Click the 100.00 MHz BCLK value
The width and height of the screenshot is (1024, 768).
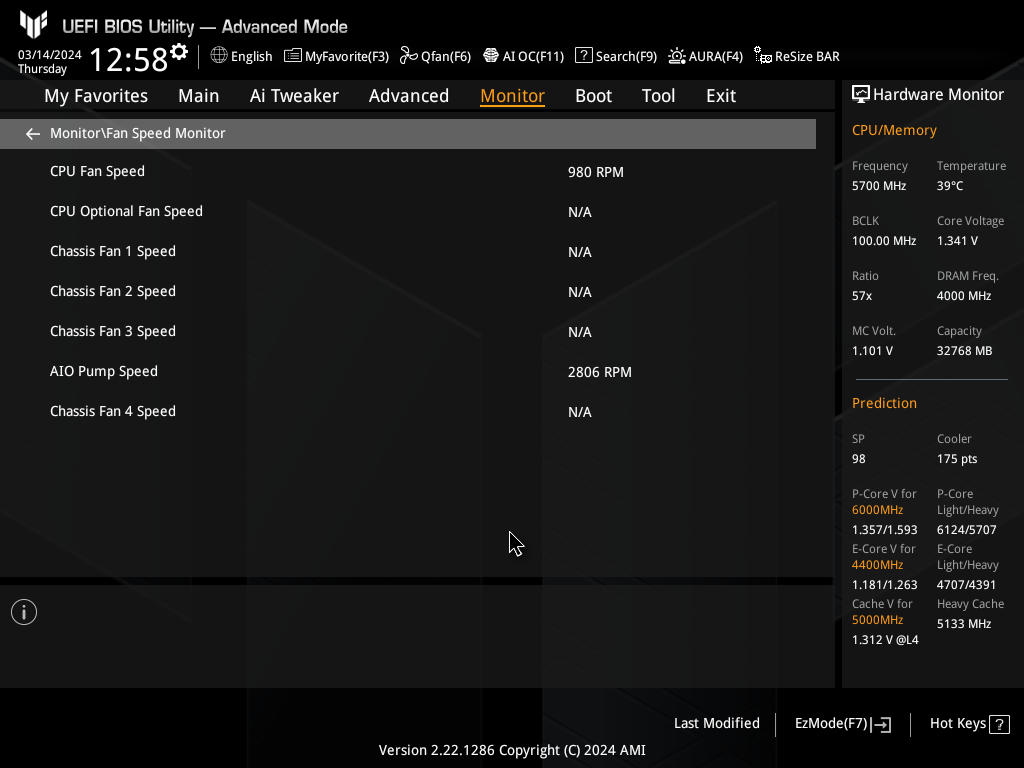pyautogui.click(x=884, y=241)
